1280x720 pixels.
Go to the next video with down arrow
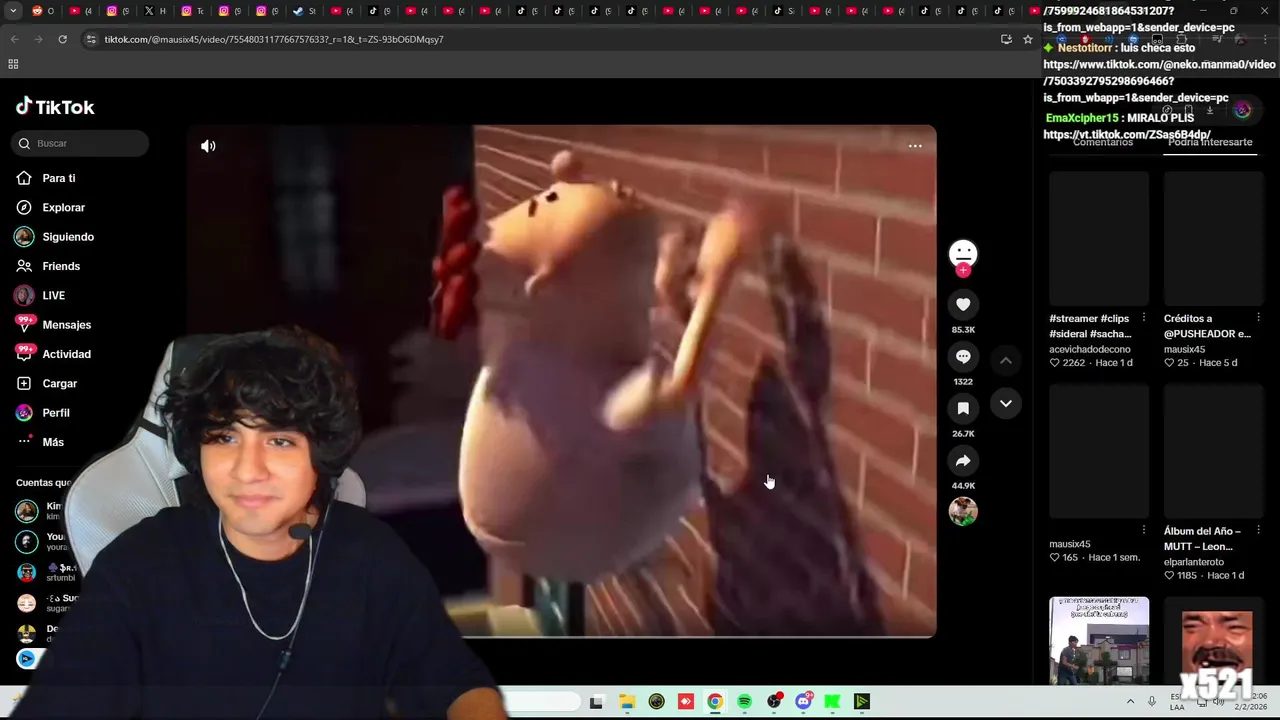[x=1006, y=404]
